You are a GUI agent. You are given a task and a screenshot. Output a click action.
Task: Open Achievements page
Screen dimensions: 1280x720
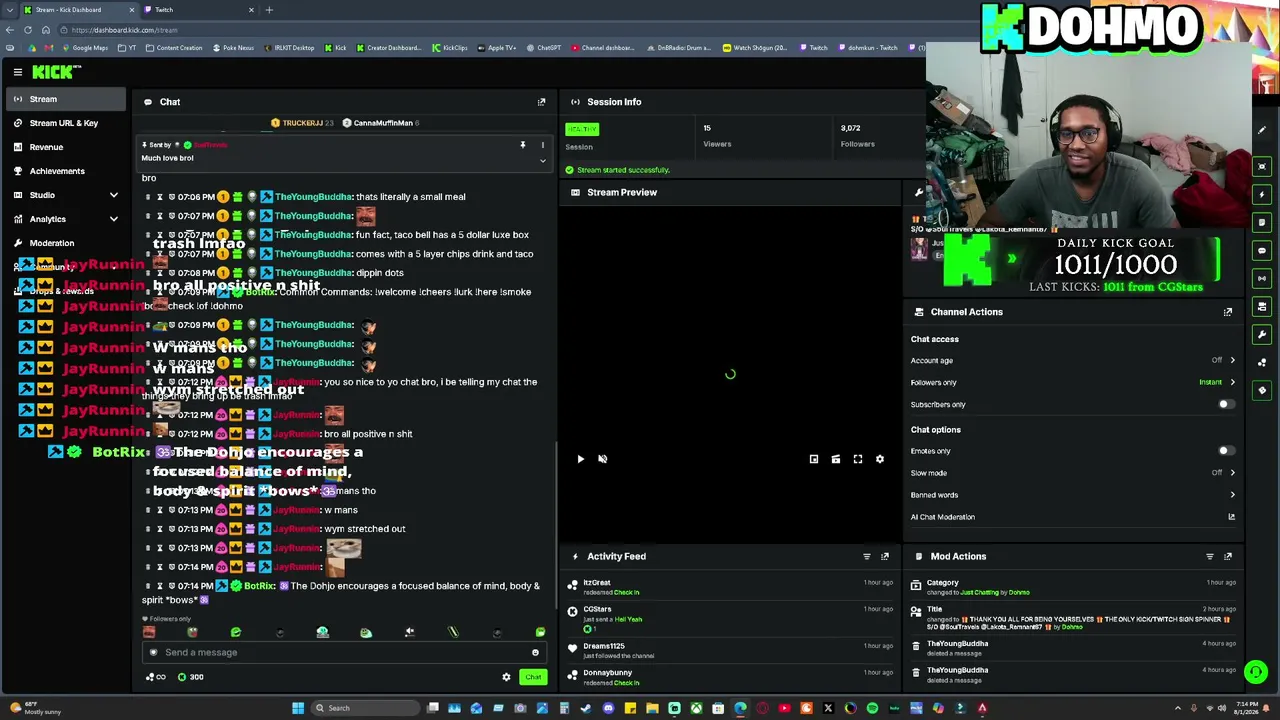click(x=65, y=171)
